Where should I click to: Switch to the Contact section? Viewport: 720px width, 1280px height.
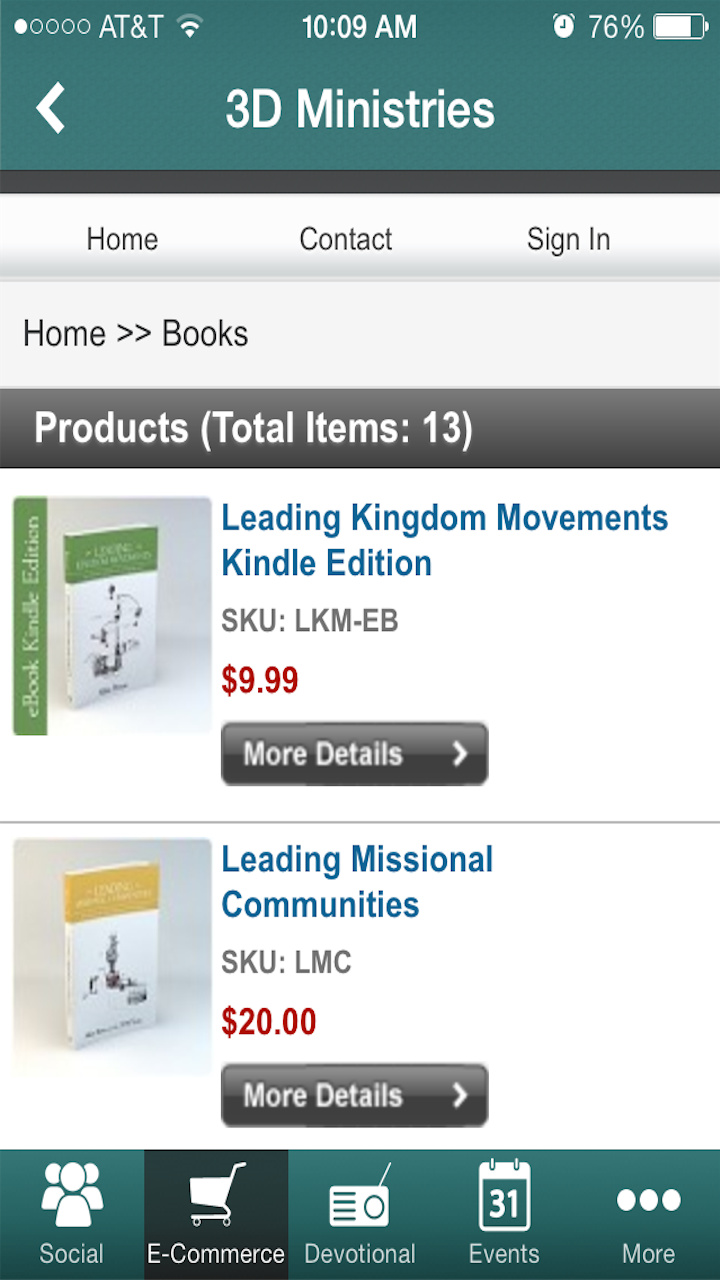(x=345, y=239)
